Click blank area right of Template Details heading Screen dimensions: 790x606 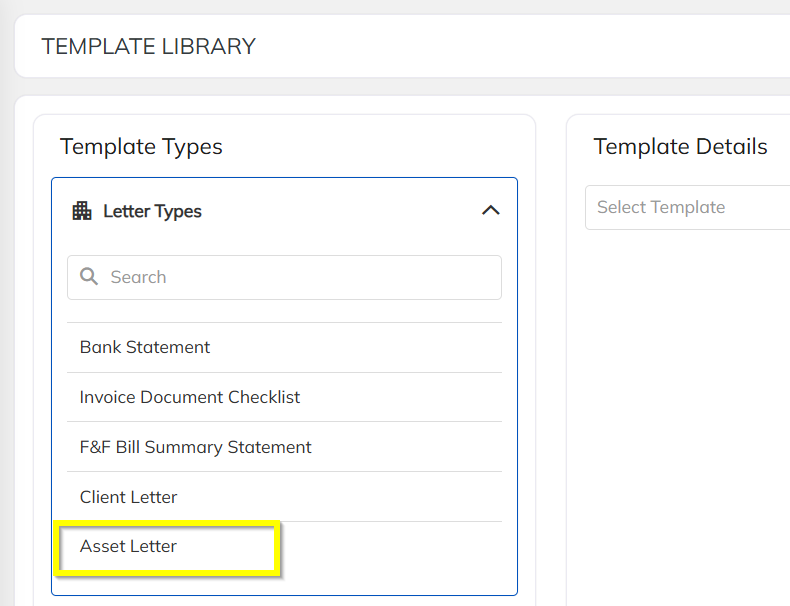779,147
